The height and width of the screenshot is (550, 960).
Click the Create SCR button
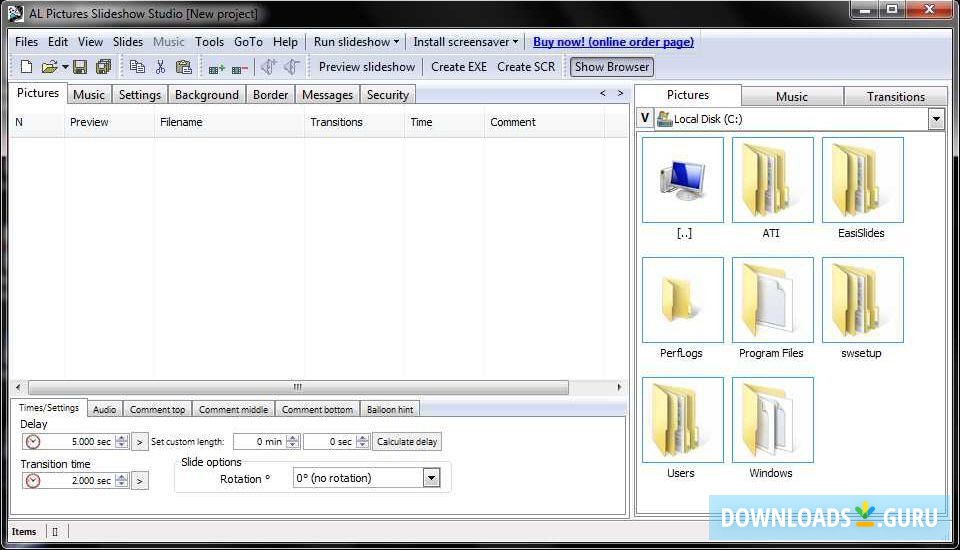click(526, 67)
